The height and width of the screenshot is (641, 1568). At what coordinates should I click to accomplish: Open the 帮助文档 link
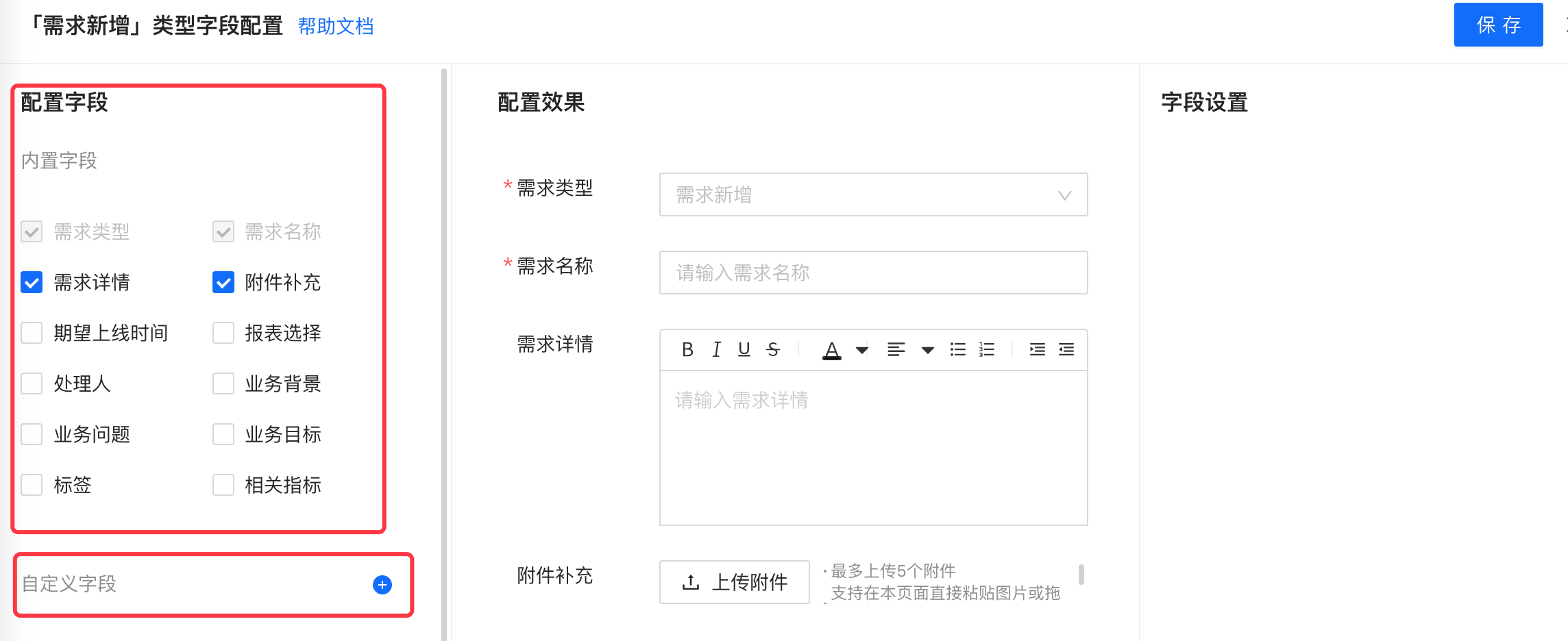point(336,27)
